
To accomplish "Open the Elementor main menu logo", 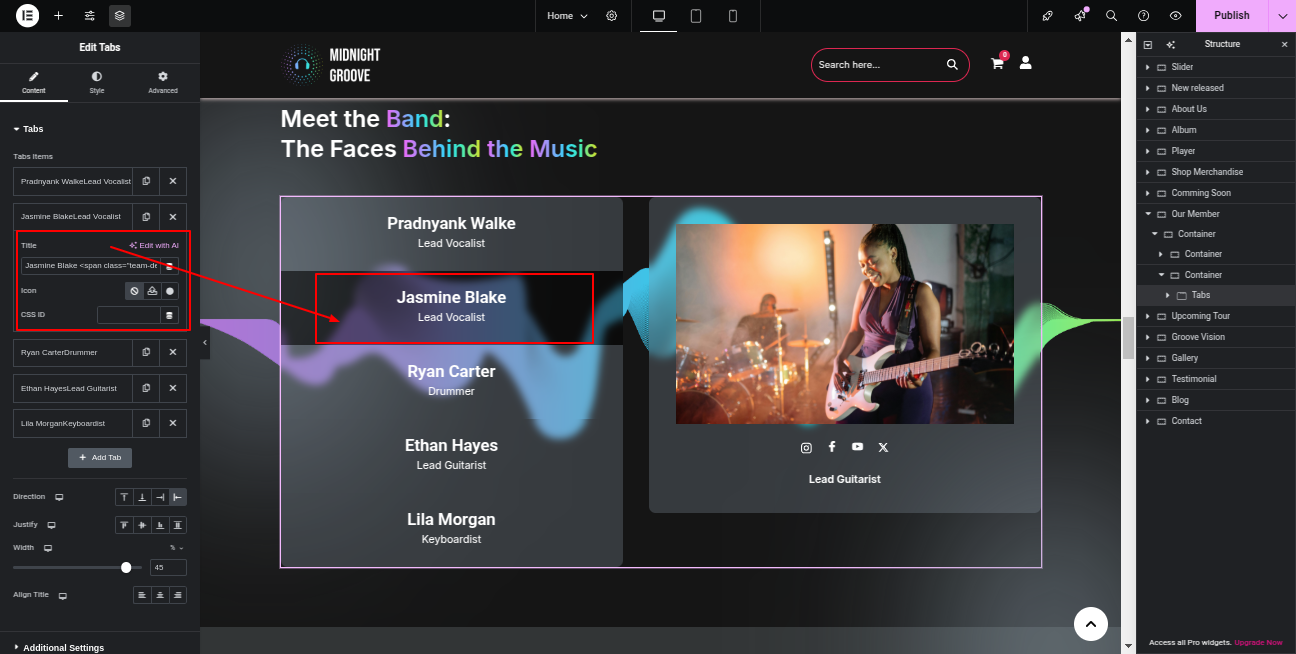I will pyautogui.click(x=28, y=15).
